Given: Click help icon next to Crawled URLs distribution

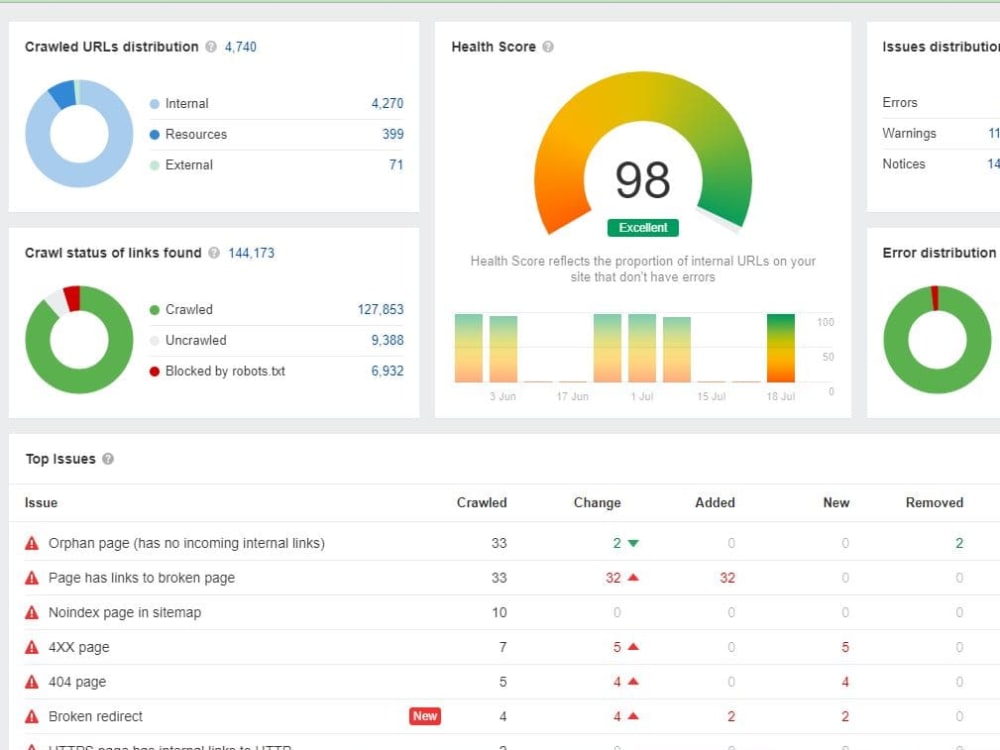Looking at the screenshot, I should 211,47.
